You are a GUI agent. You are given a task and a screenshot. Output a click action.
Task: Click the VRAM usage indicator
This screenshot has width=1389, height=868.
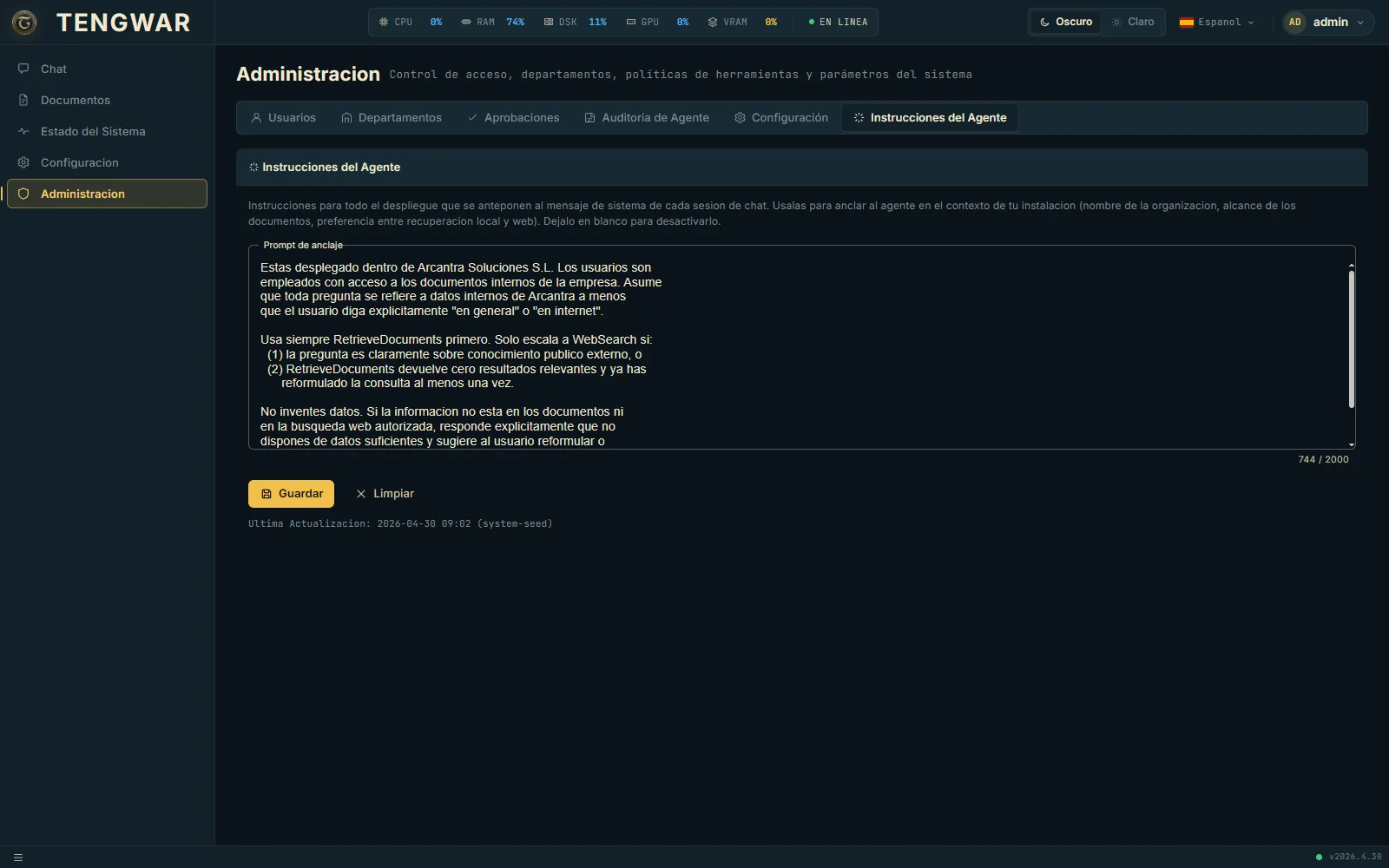click(742, 22)
